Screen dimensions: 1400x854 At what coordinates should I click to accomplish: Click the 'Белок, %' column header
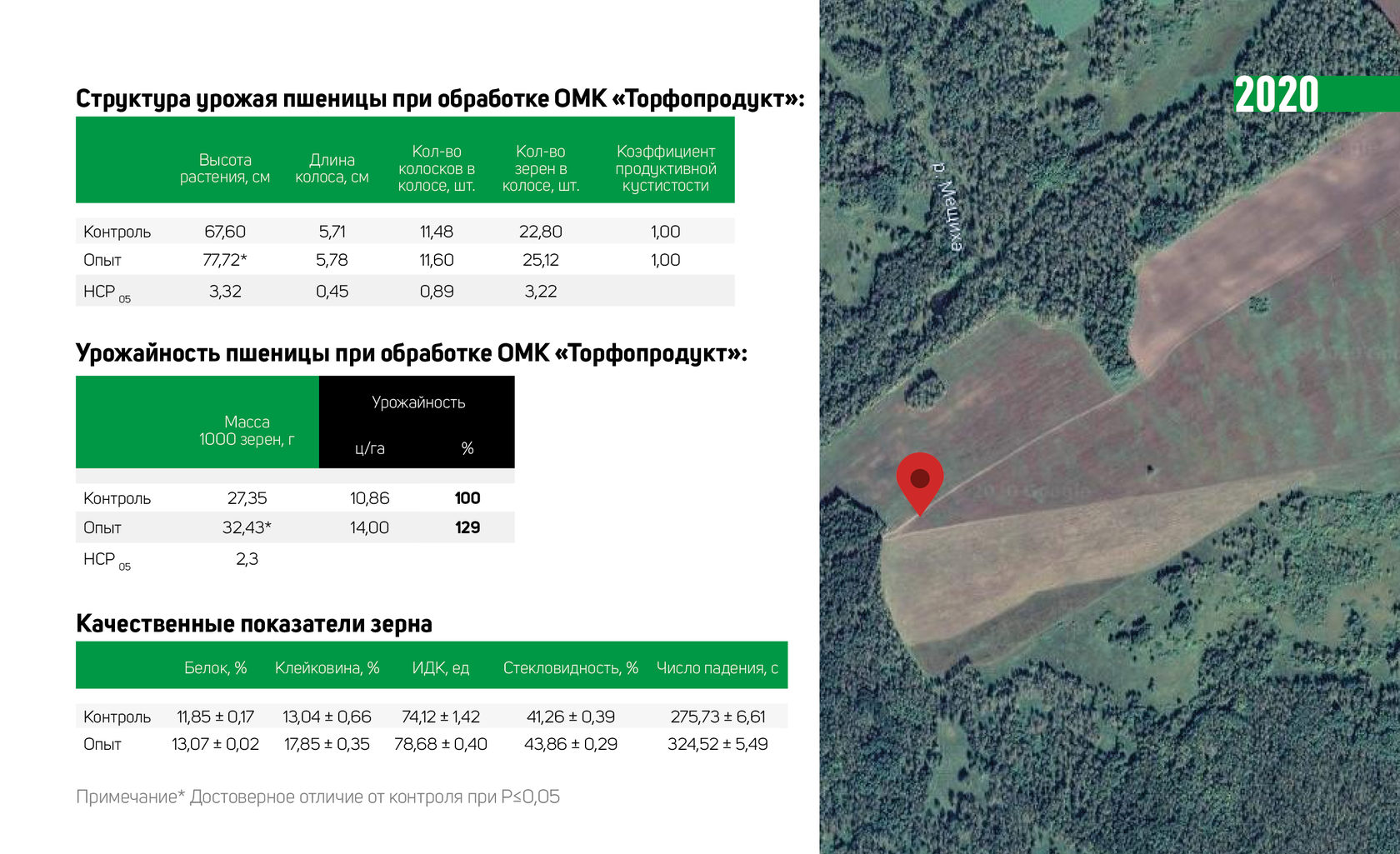tap(216, 668)
